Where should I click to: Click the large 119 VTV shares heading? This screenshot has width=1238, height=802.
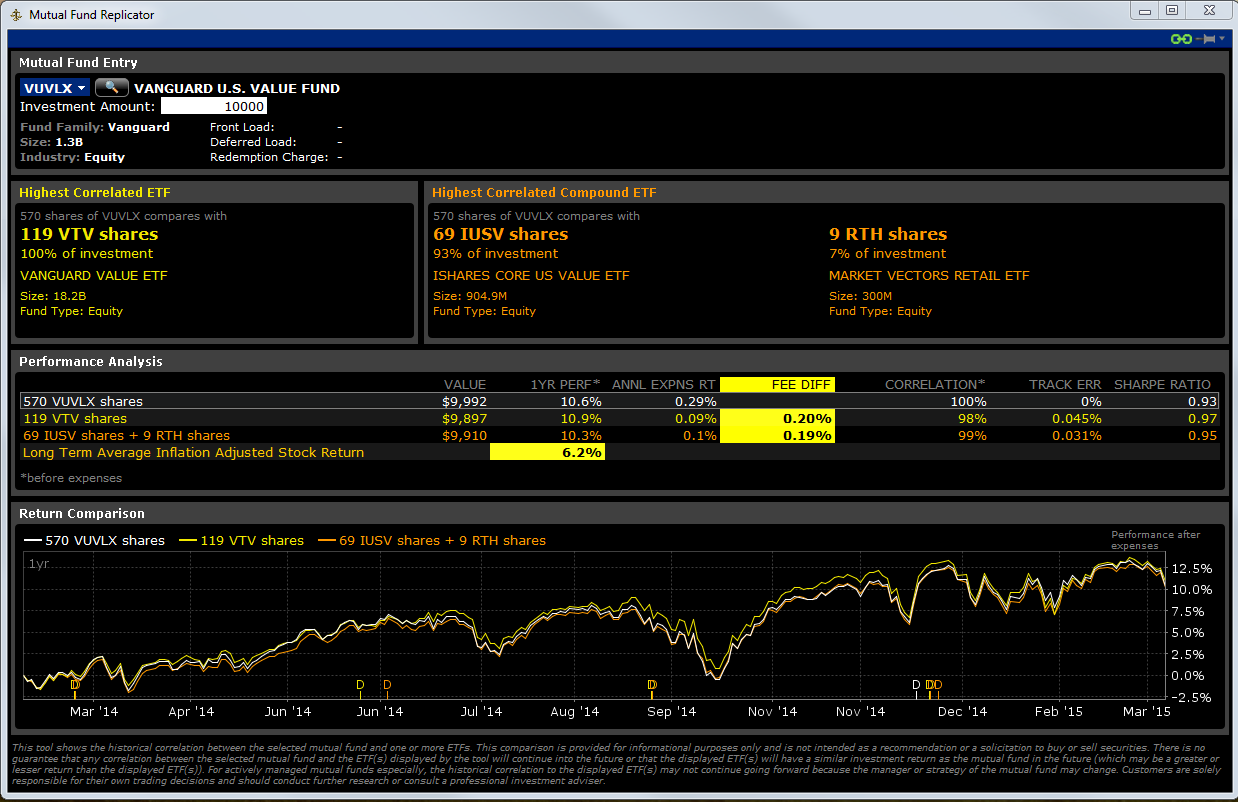[x=89, y=234]
